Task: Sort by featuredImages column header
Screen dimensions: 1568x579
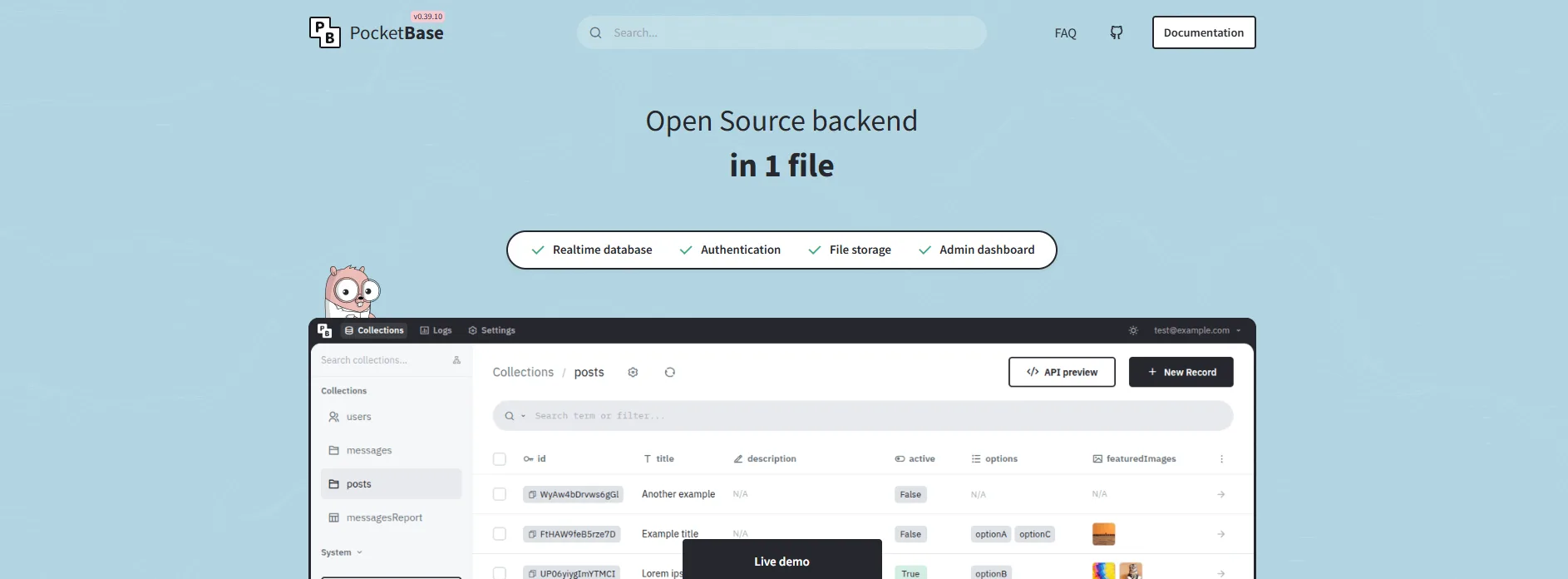Action: click(x=1134, y=458)
